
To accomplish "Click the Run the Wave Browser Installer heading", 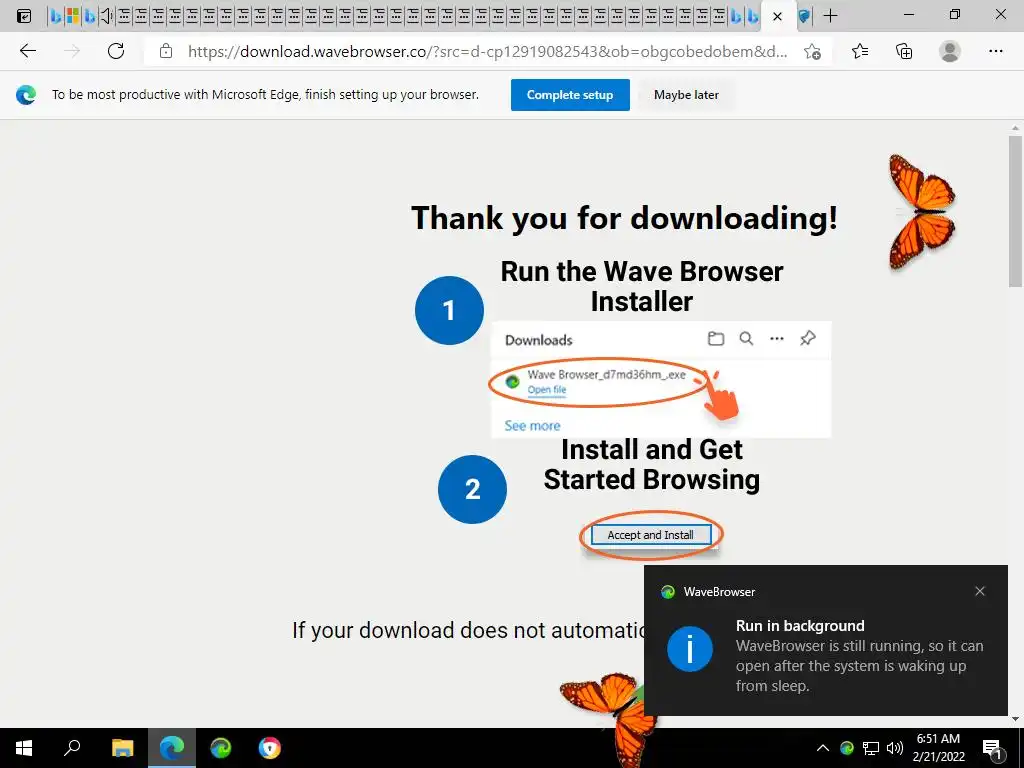I will [642, 287].
